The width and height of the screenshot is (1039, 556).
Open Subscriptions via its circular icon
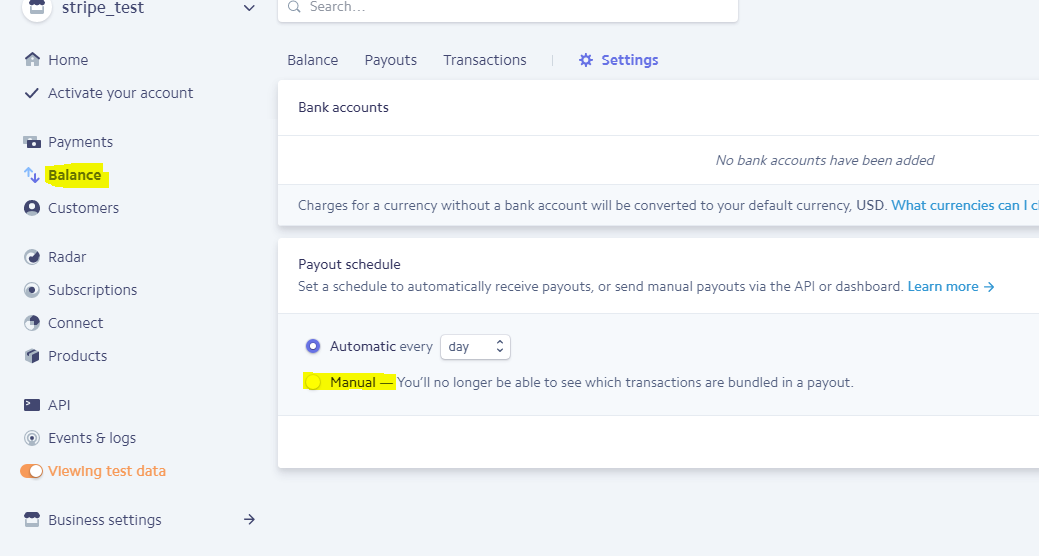pyautogui.click(x=32, y=290)
